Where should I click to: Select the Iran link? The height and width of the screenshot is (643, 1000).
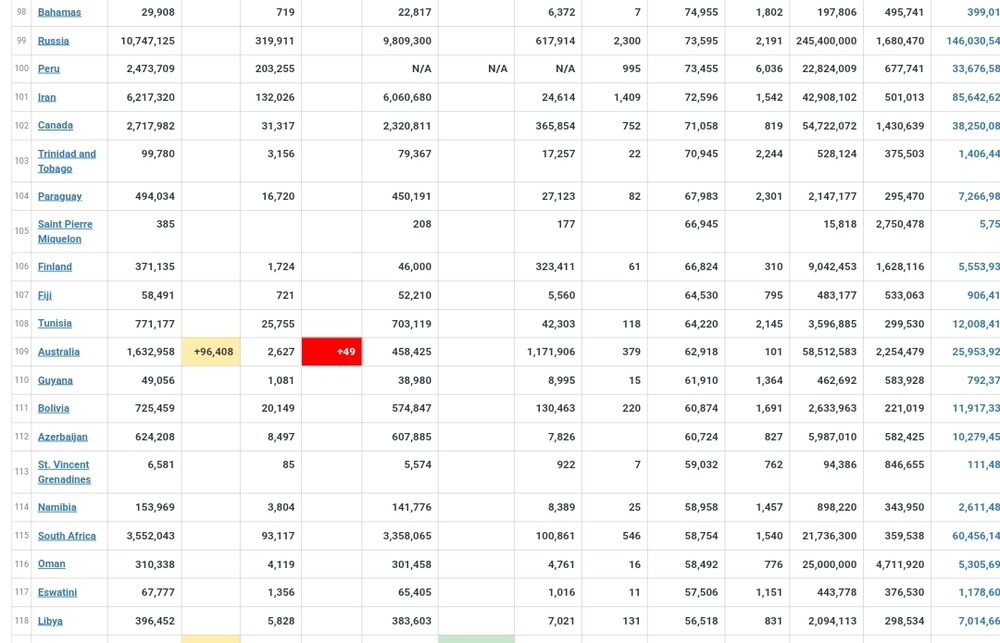point(46,97)
